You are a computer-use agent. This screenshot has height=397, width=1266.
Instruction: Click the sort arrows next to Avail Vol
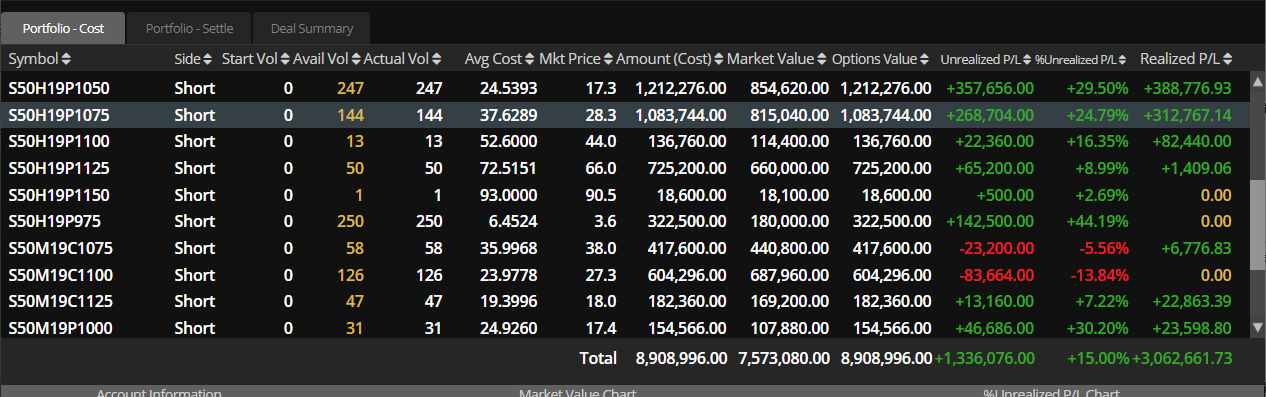[356, 59]
